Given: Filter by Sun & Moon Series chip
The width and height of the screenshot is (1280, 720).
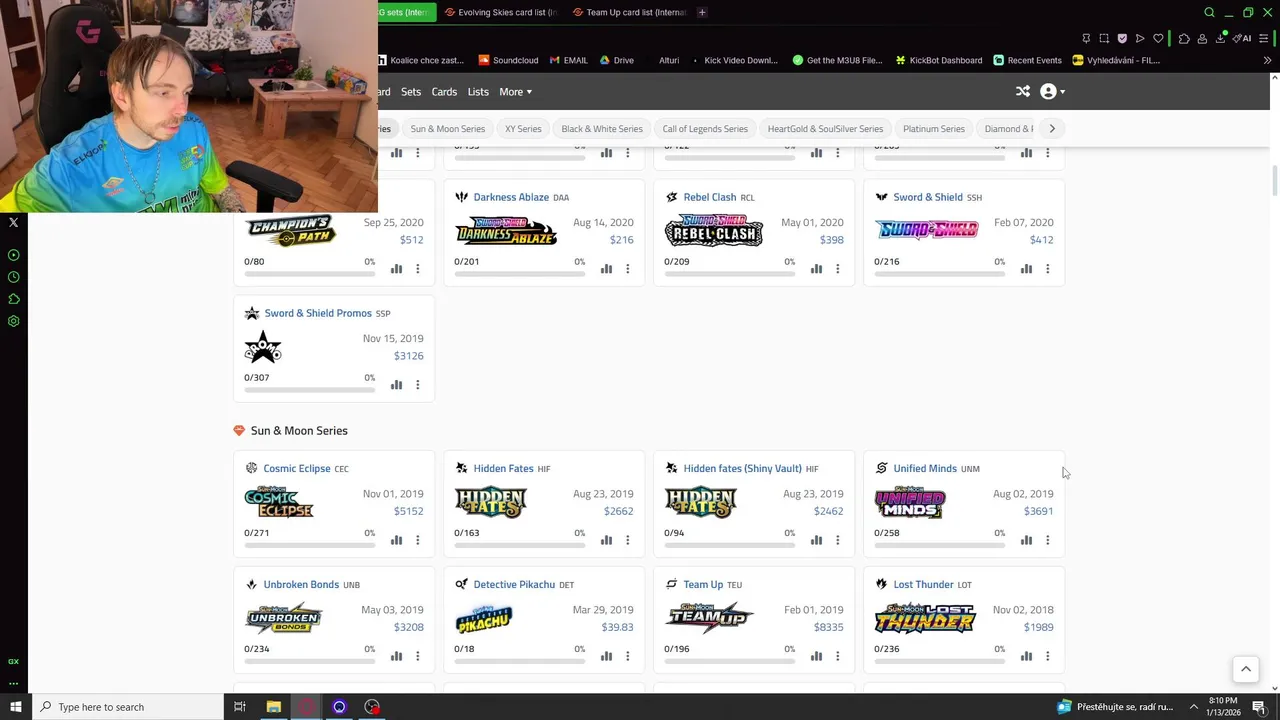Looking at the screenshot, I should click(447, 129).
